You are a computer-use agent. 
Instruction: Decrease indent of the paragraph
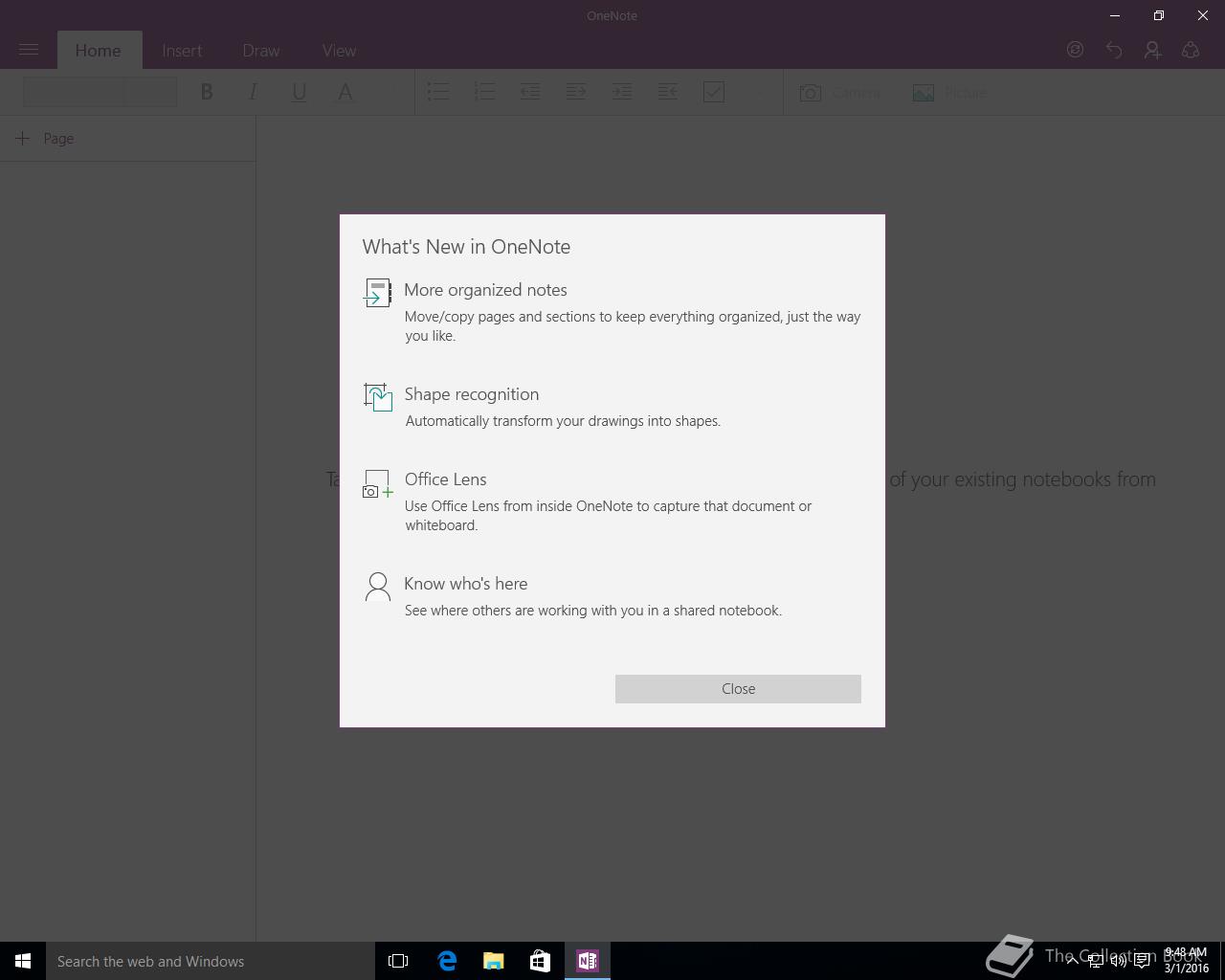pos(530,92)
